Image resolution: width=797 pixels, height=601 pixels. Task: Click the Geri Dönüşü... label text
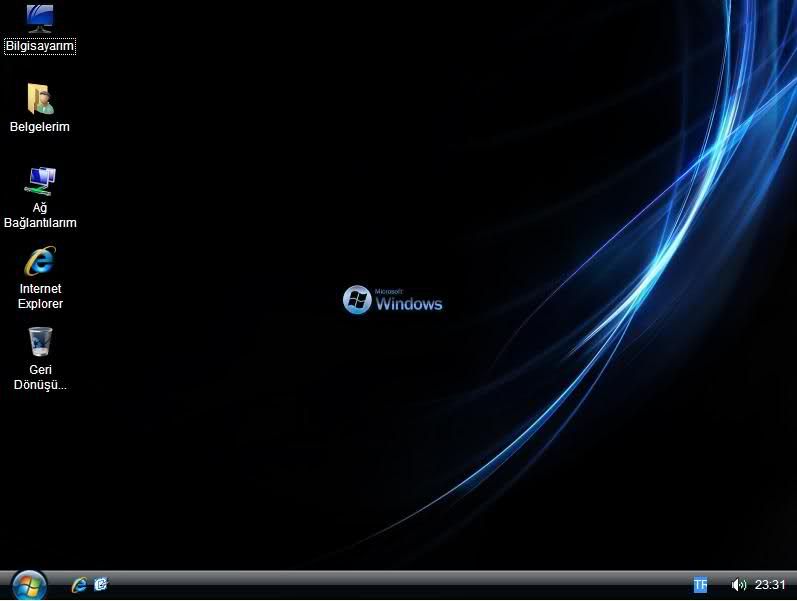coord(40,377)
